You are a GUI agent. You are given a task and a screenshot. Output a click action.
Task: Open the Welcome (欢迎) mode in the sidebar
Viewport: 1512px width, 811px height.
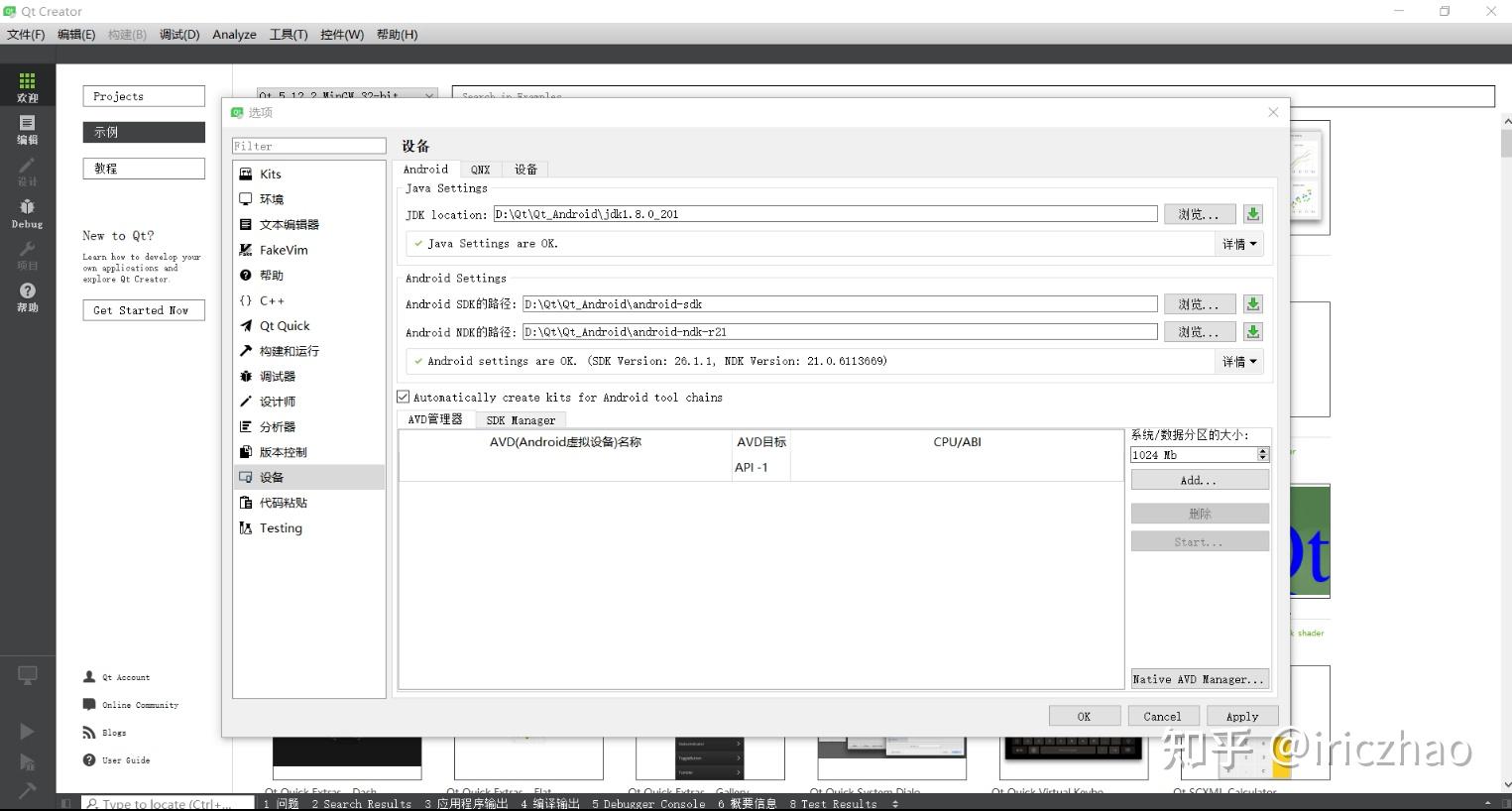pyautogui.click(x=27, y=87)
